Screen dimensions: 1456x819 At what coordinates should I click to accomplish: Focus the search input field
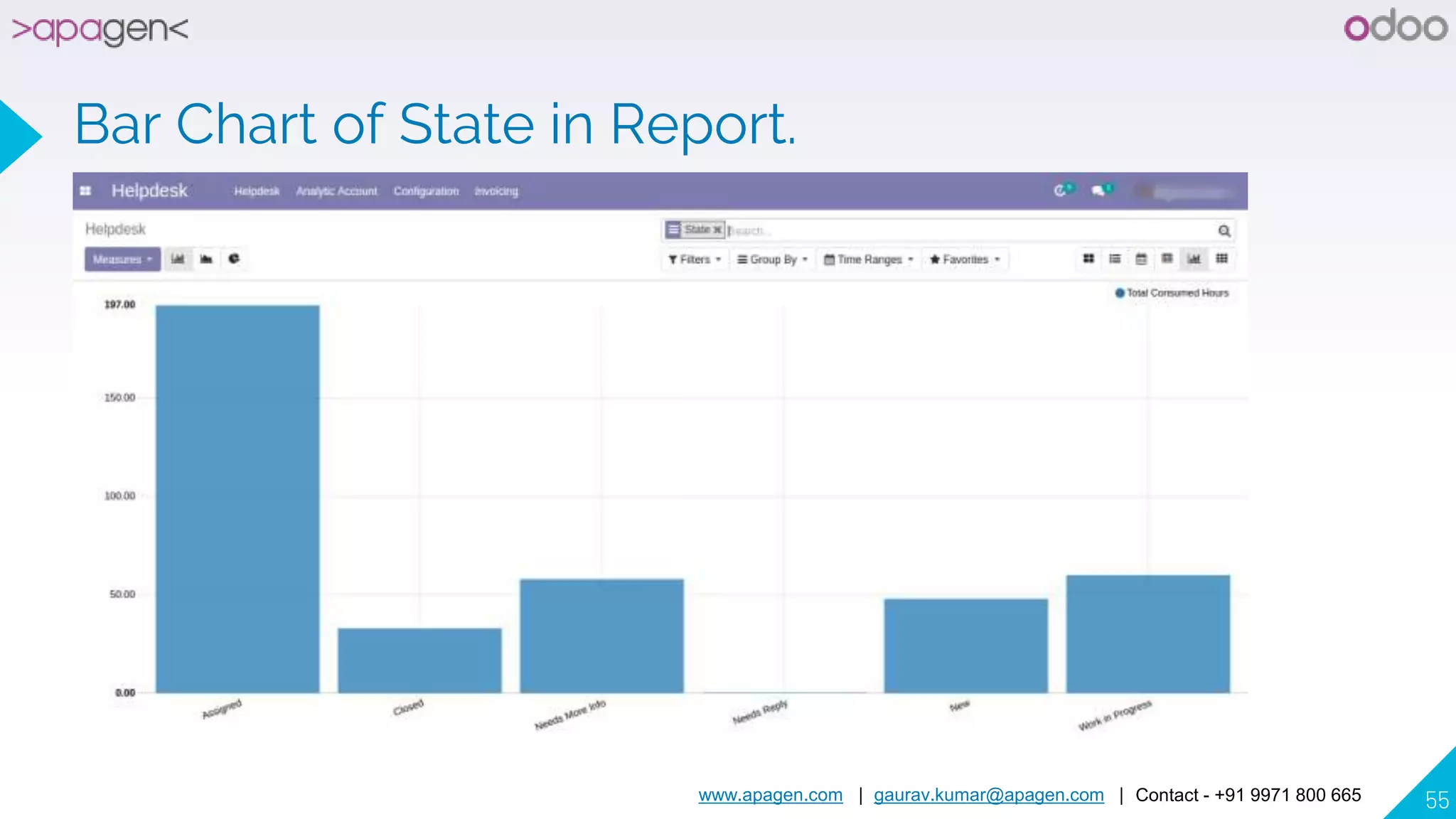tap(970, 230)
